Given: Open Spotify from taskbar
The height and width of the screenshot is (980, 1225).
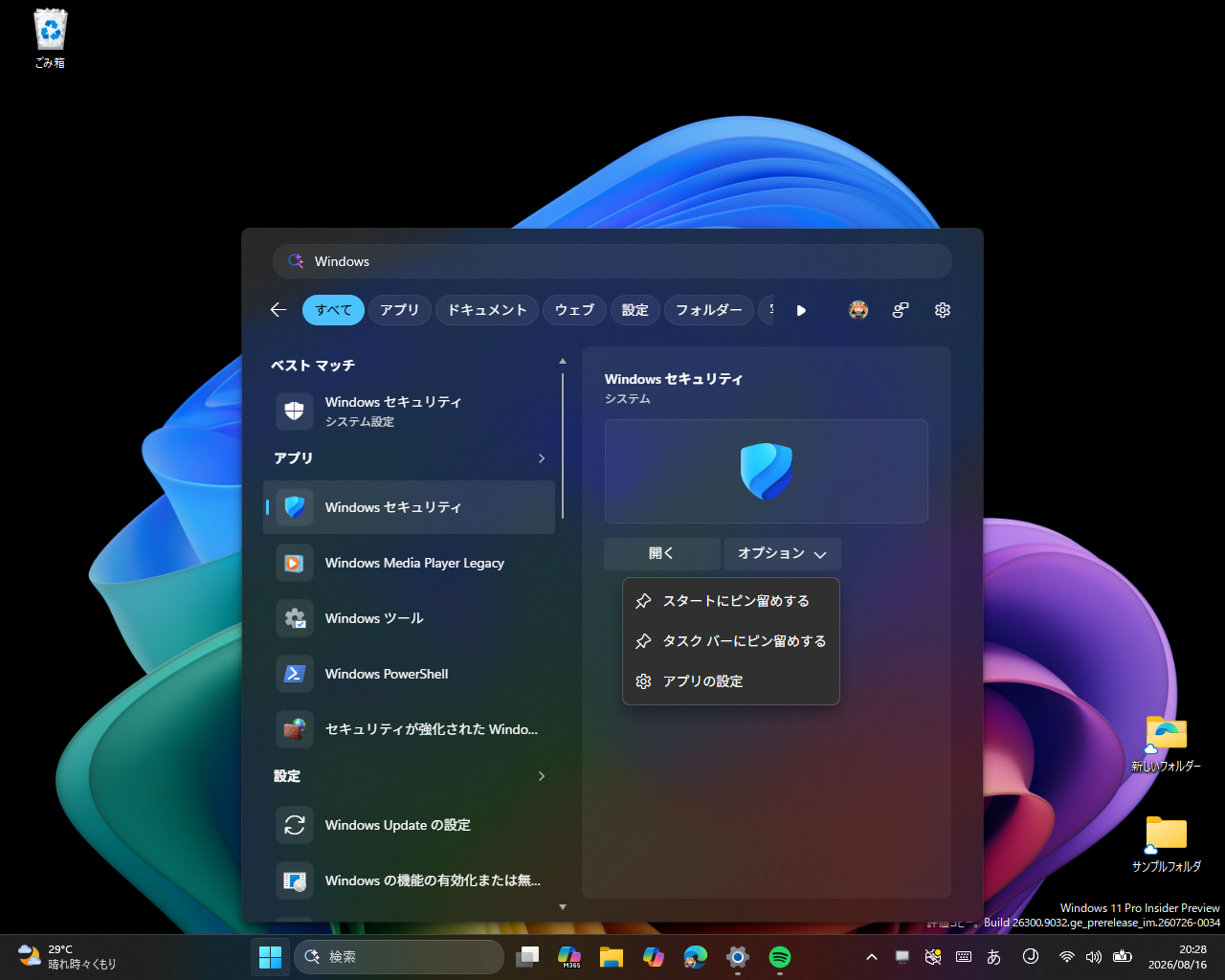Looking at the screenshot, I should (780, 957).
